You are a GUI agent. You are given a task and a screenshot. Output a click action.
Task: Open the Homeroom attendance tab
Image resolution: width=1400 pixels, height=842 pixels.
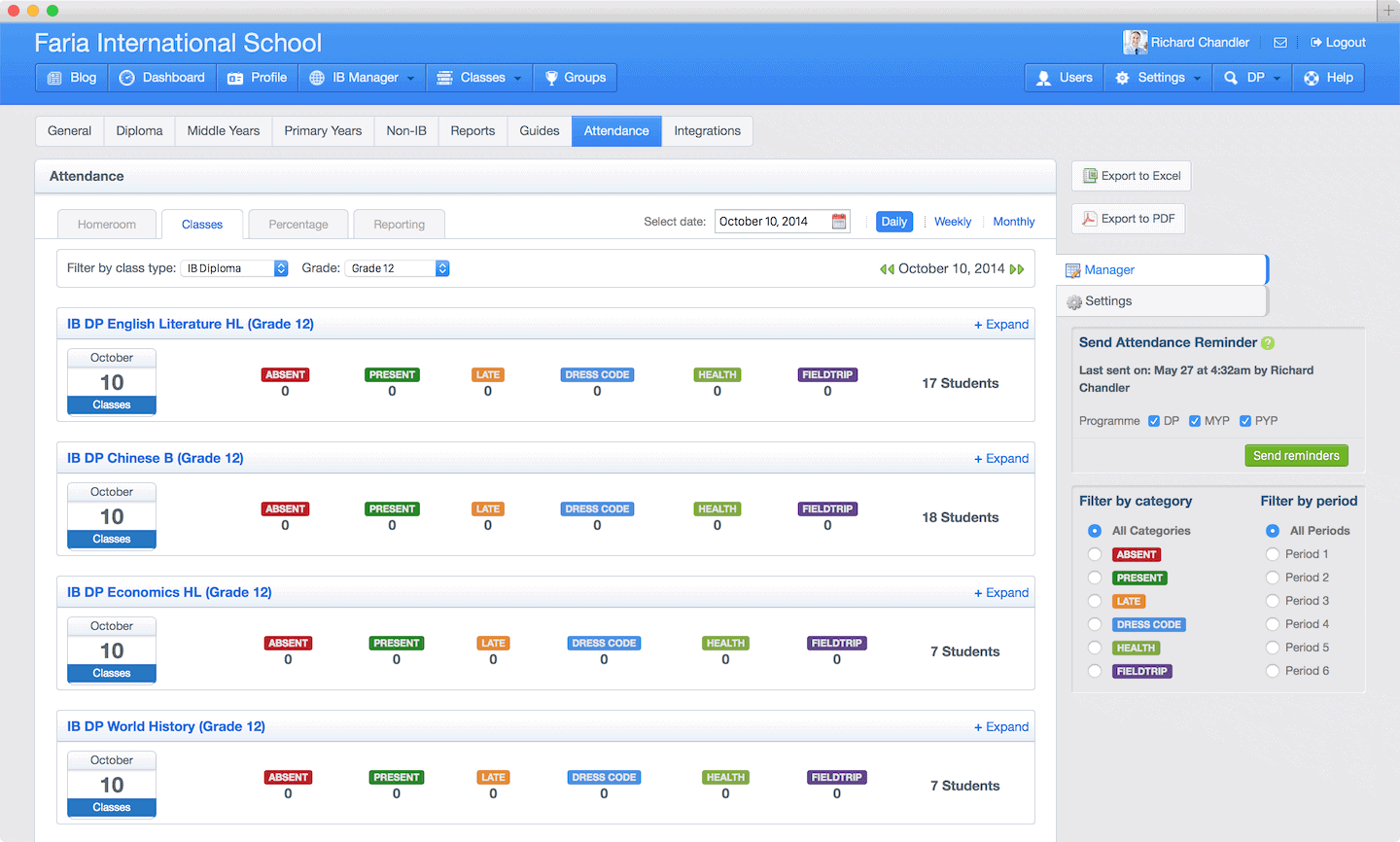107,225
